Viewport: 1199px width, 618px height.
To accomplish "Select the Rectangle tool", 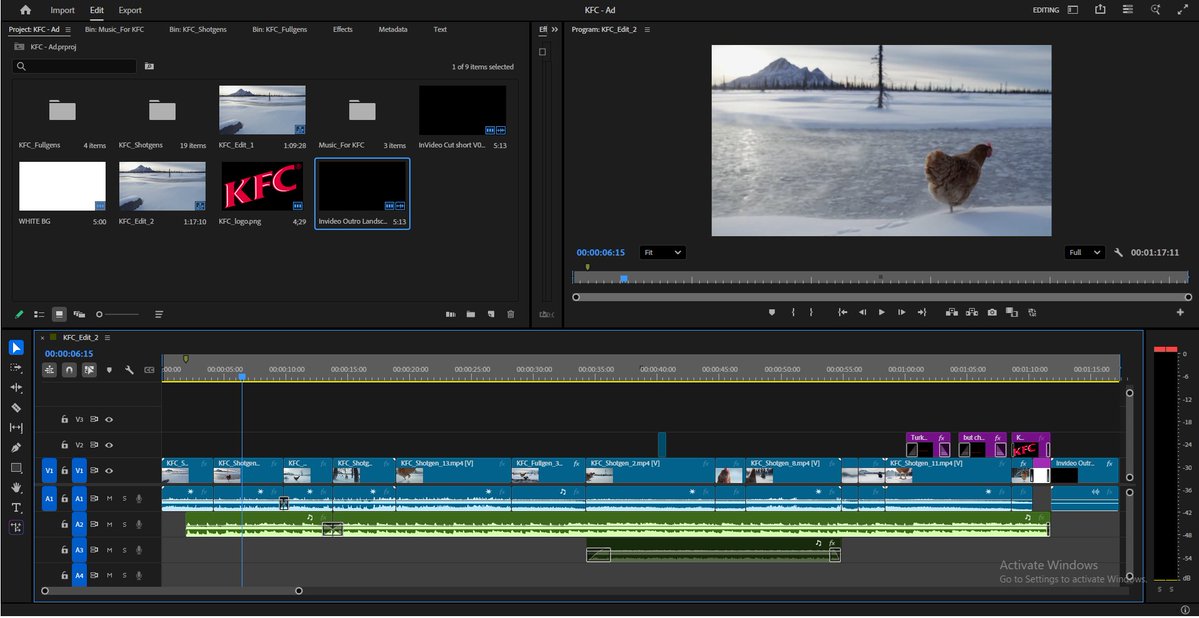I will coord(16,467).
